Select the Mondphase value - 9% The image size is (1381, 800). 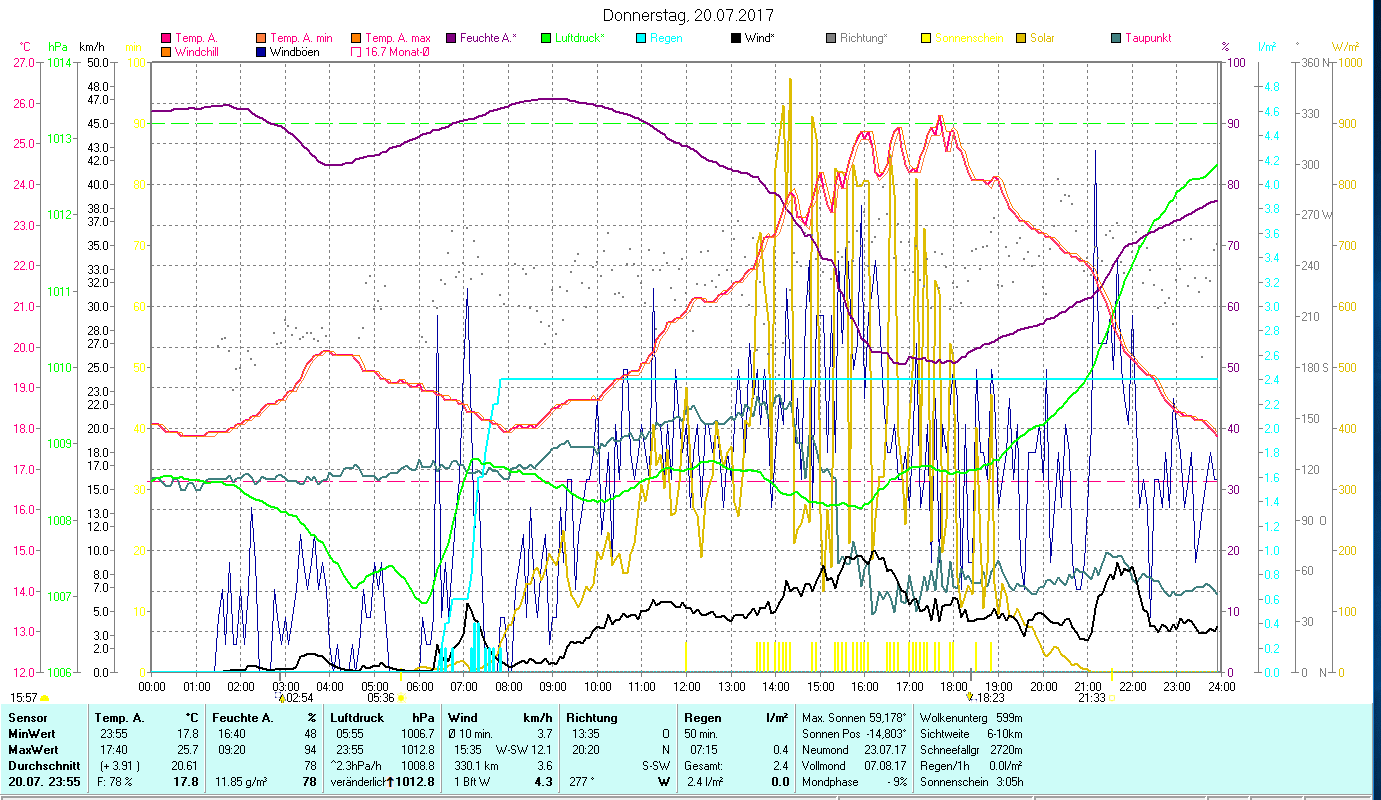click(x=895, y=782)
